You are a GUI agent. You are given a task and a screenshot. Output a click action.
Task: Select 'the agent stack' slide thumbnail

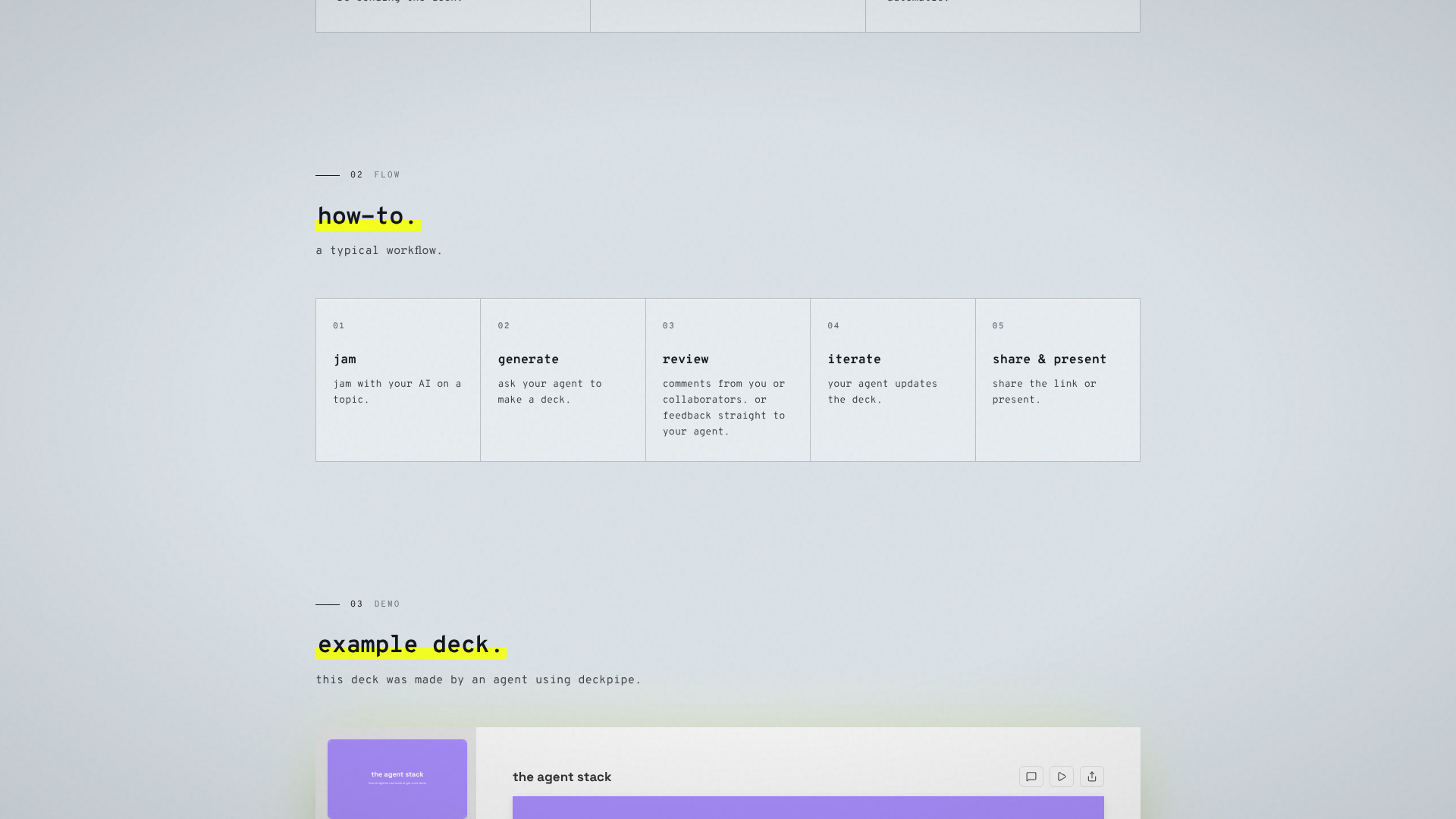click(397, 778)
